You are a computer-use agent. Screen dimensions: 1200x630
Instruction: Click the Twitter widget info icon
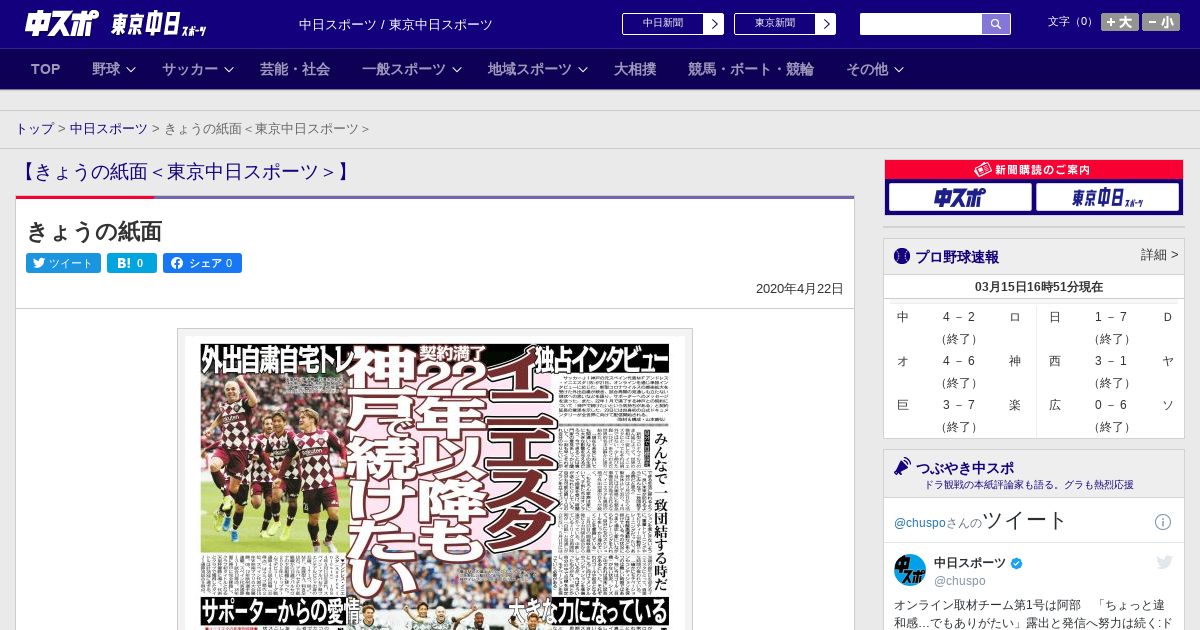point(1163,522)
